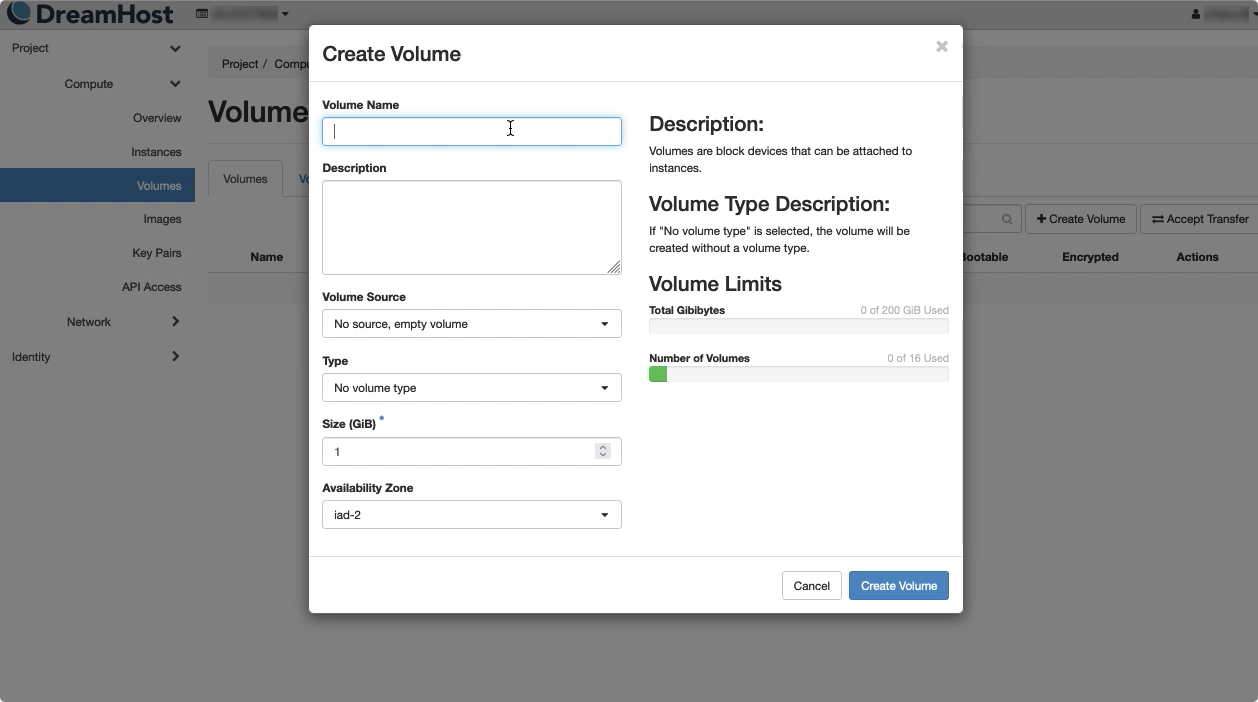Open the volume Type dropdown

pyautogui.click(x=471, y=388)
